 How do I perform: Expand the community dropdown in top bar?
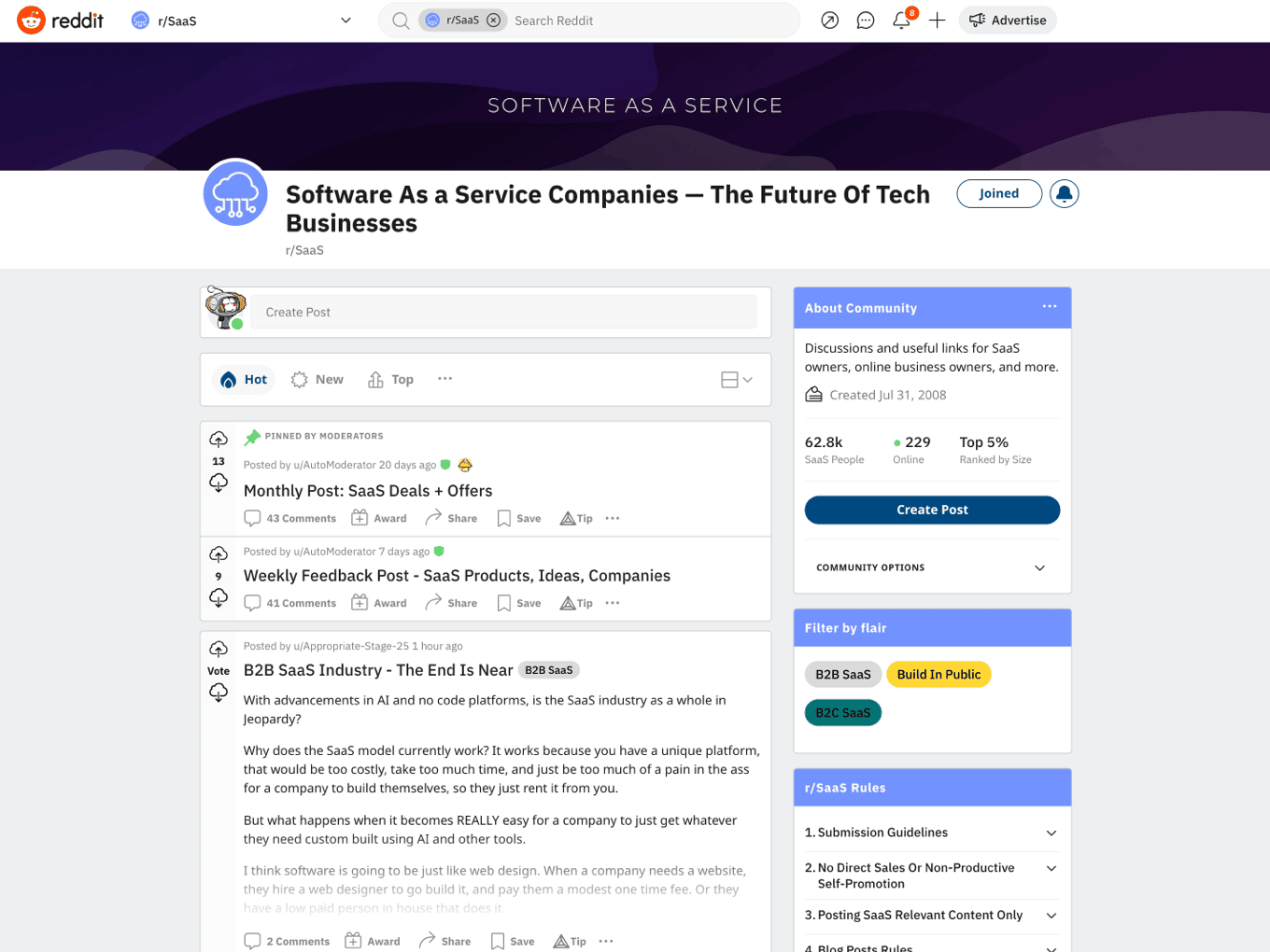[x=346, y=20]
